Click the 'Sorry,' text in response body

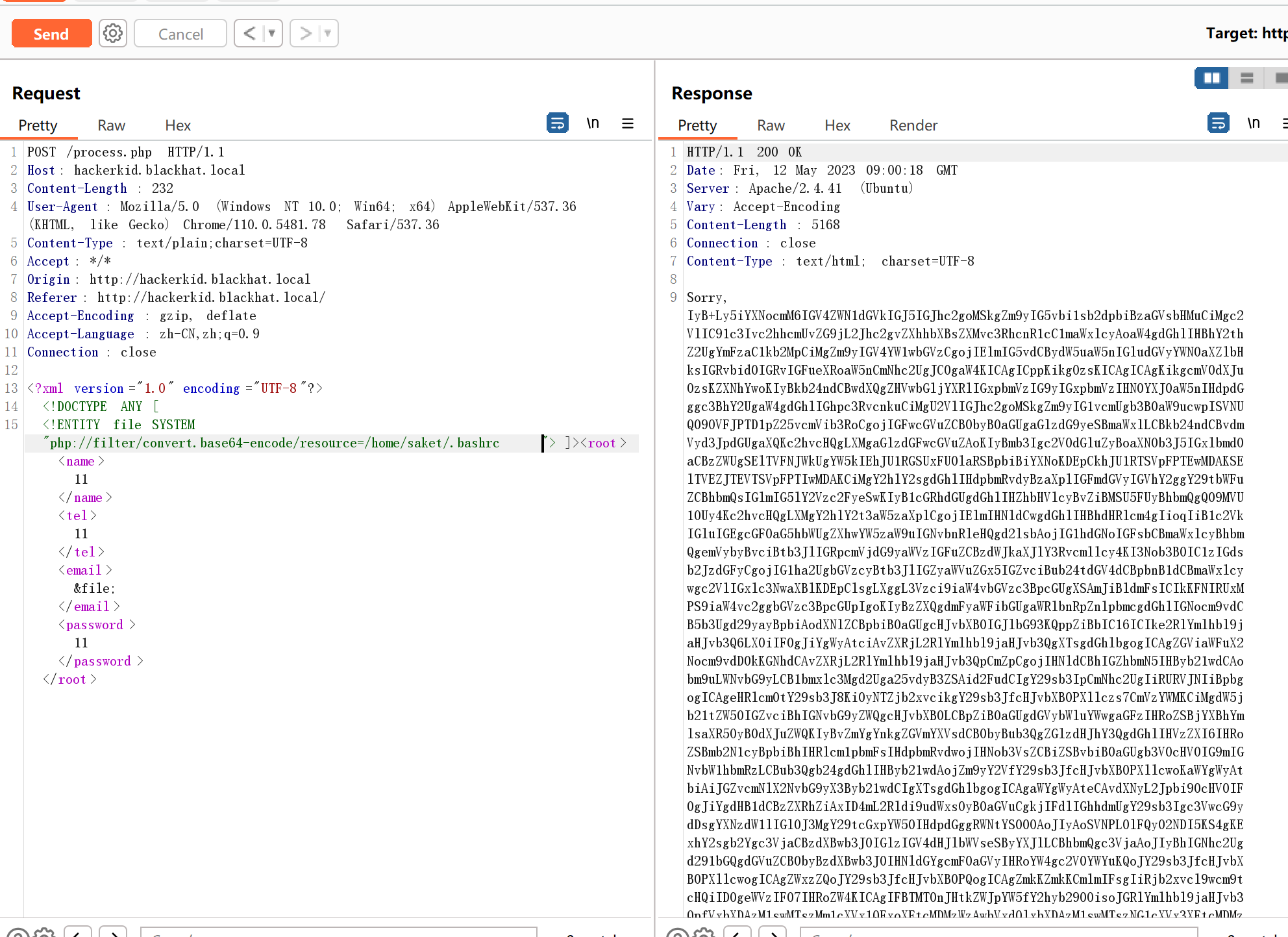click(707, 297)
